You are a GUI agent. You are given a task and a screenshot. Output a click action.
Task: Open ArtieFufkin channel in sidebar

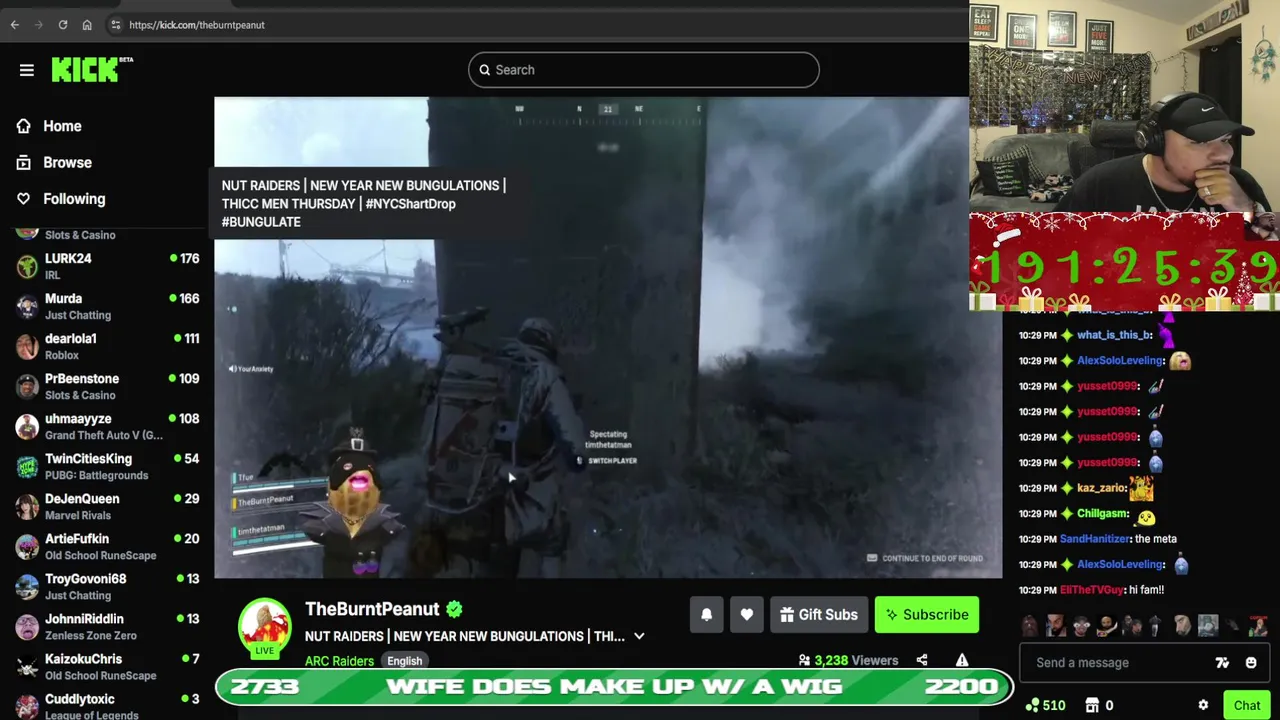tap(107, 546)
